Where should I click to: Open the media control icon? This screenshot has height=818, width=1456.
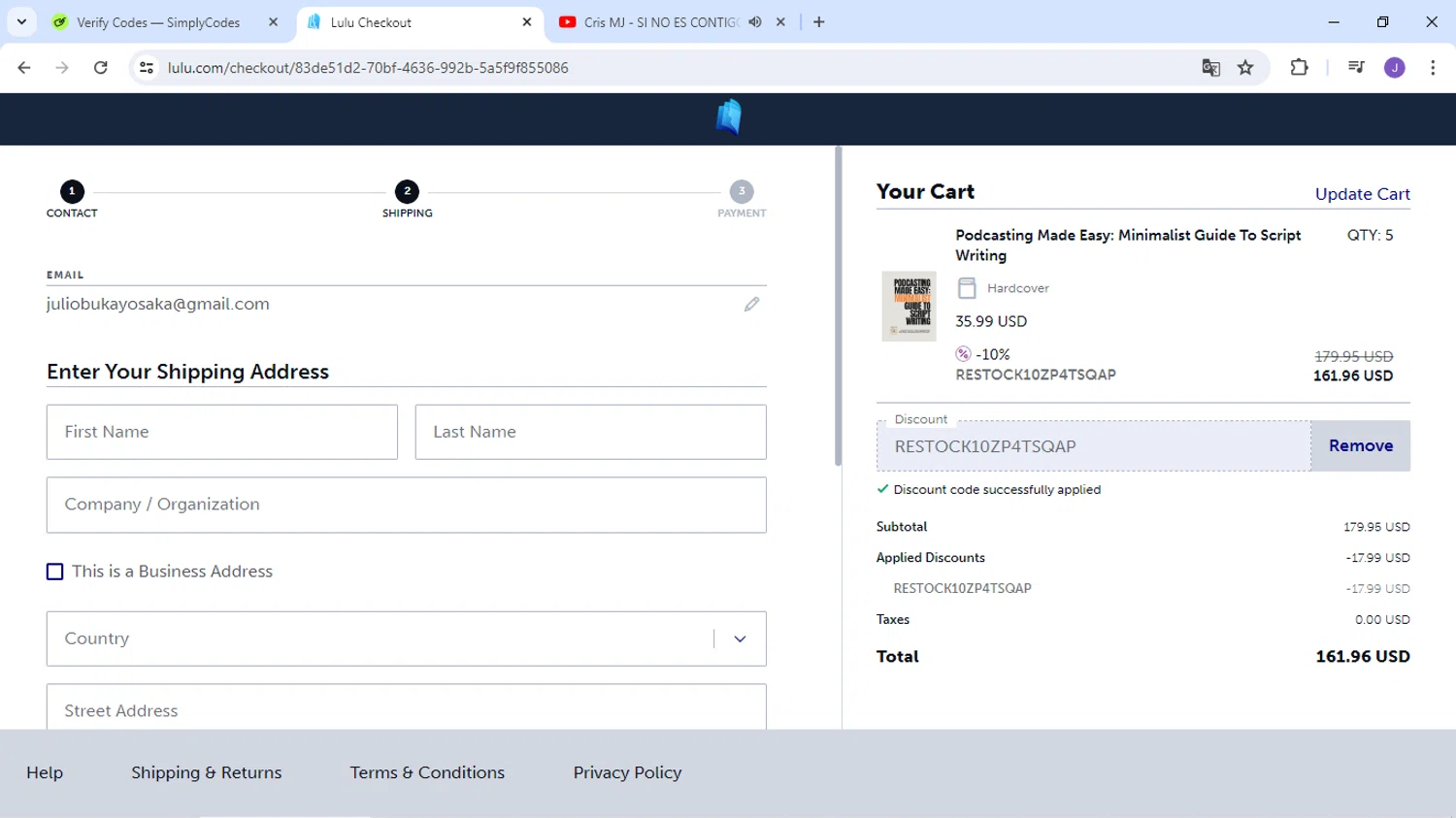1356,68
